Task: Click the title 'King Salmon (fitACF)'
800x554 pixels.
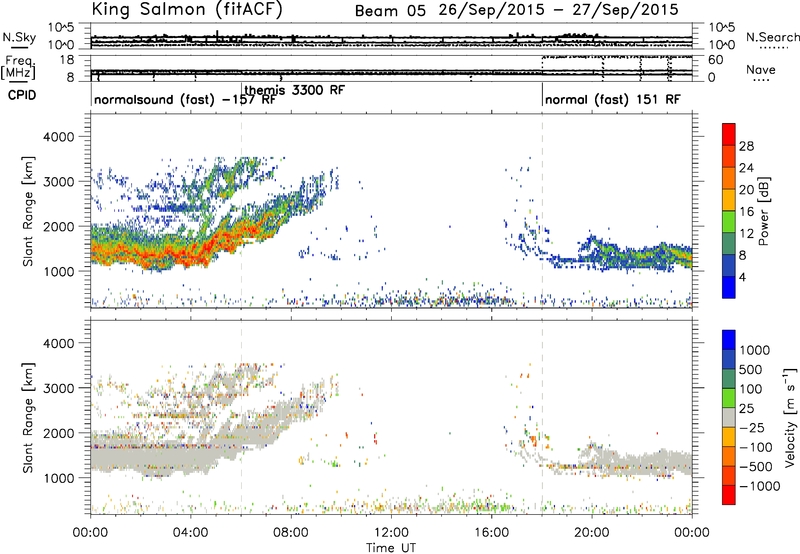Action: (x=187, y=9)
